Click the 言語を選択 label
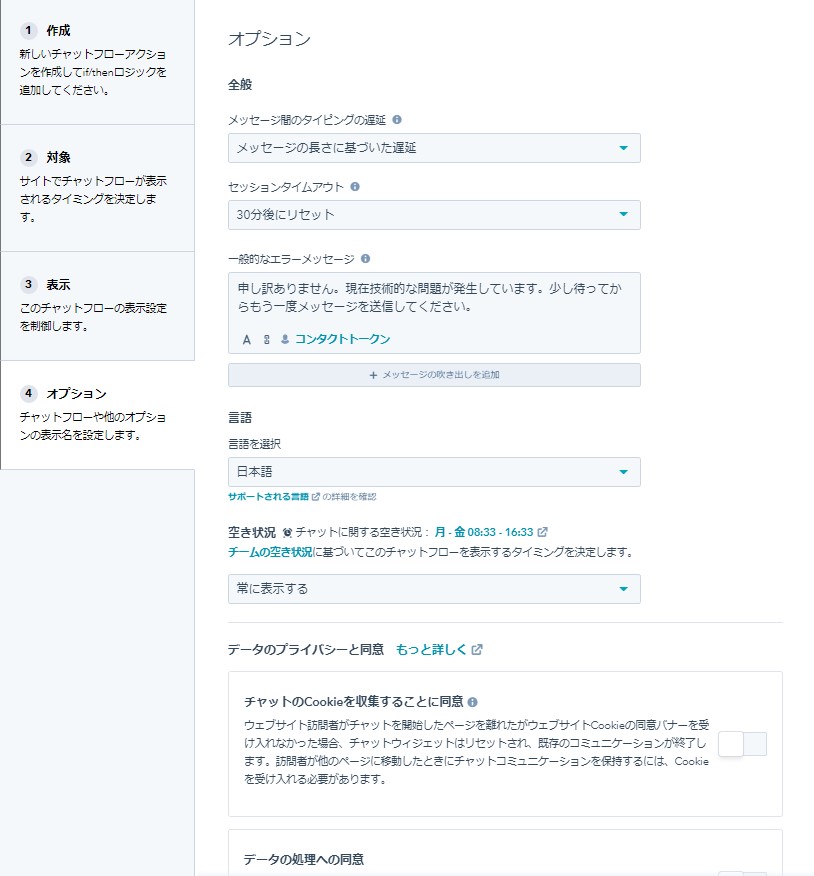 (x=254, y=444)
